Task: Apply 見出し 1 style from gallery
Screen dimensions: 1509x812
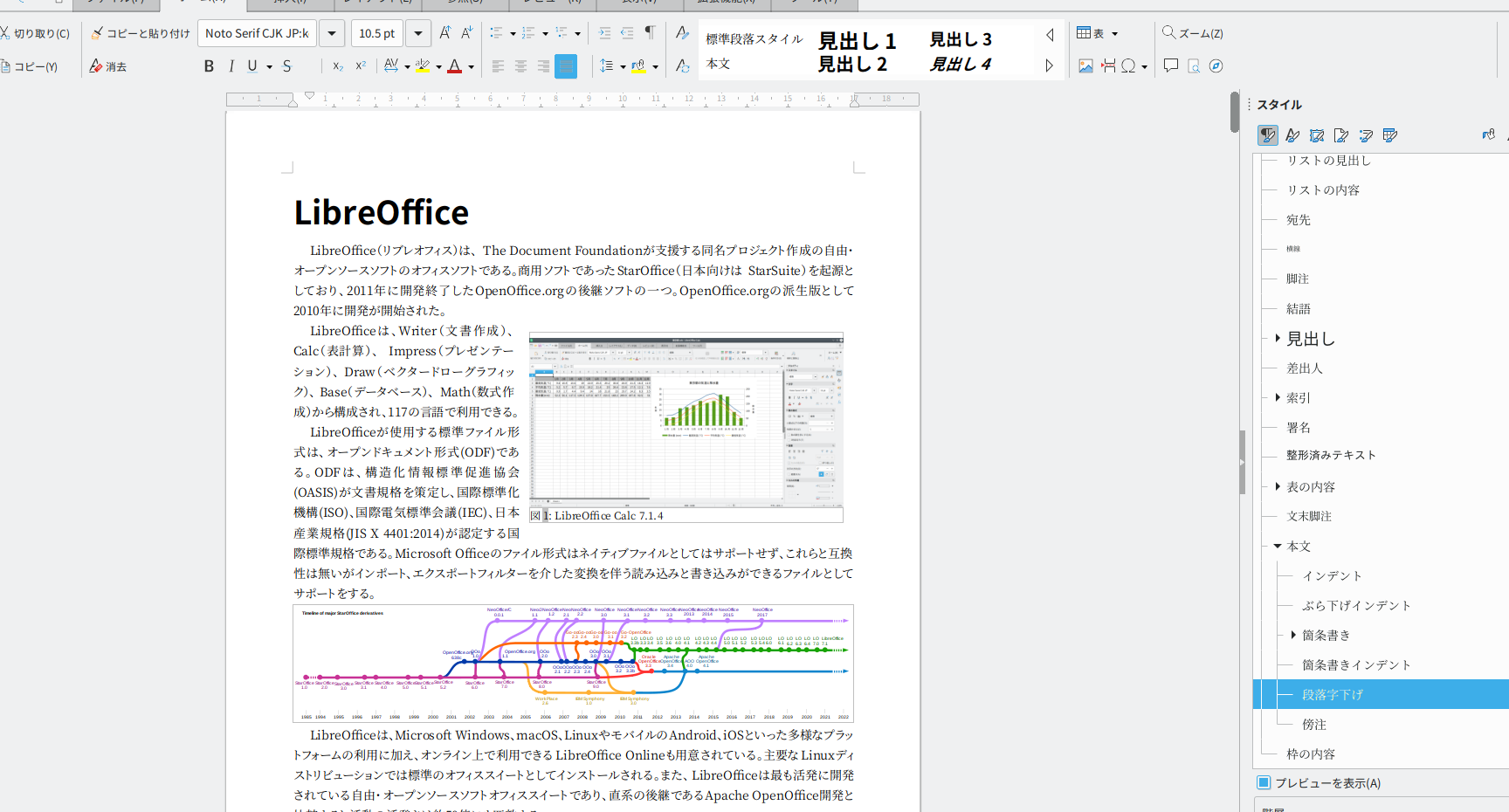Action: point(857,40)
